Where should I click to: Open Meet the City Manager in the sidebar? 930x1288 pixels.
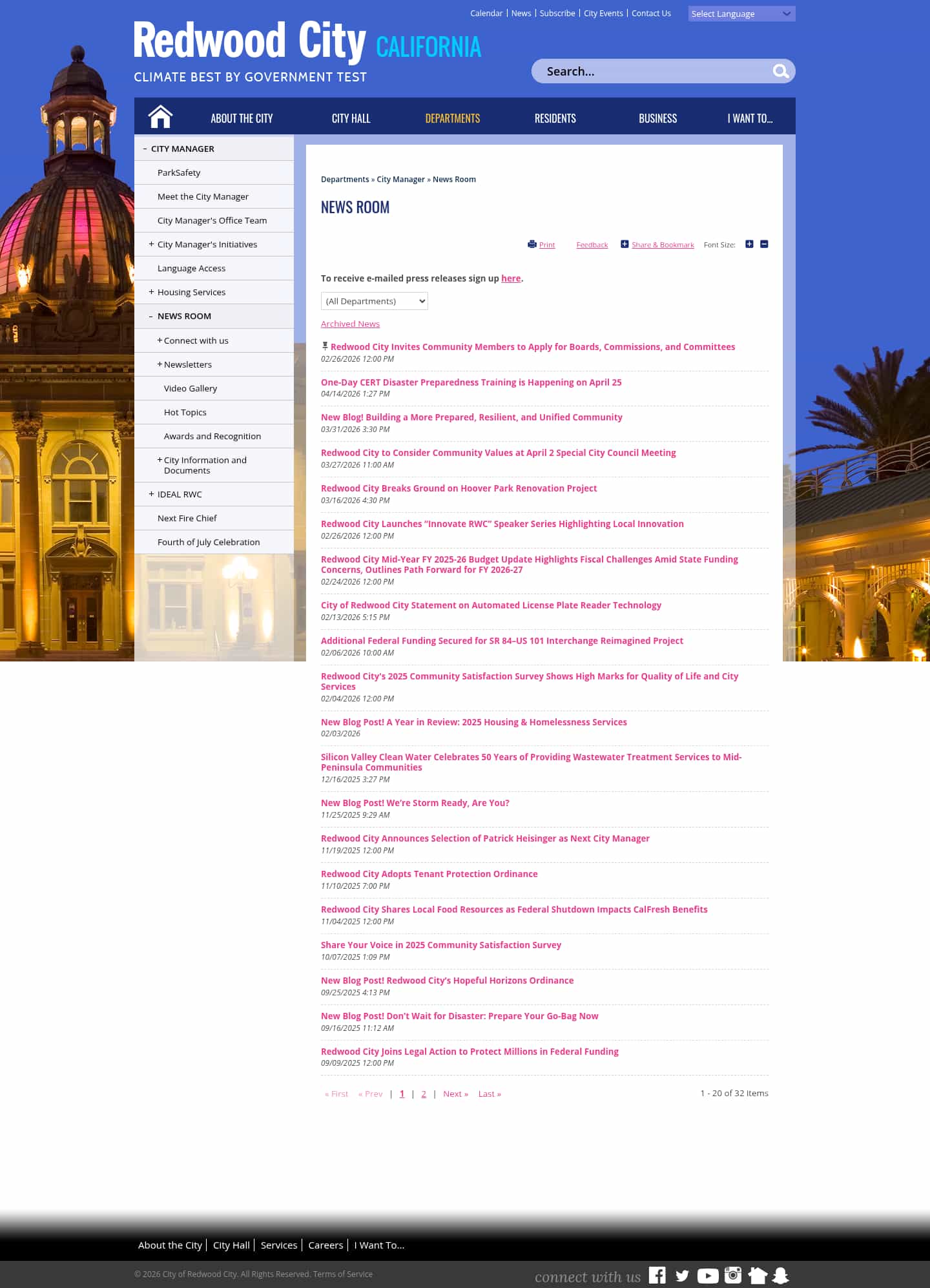pyautogui.click(x=203, y=196)
